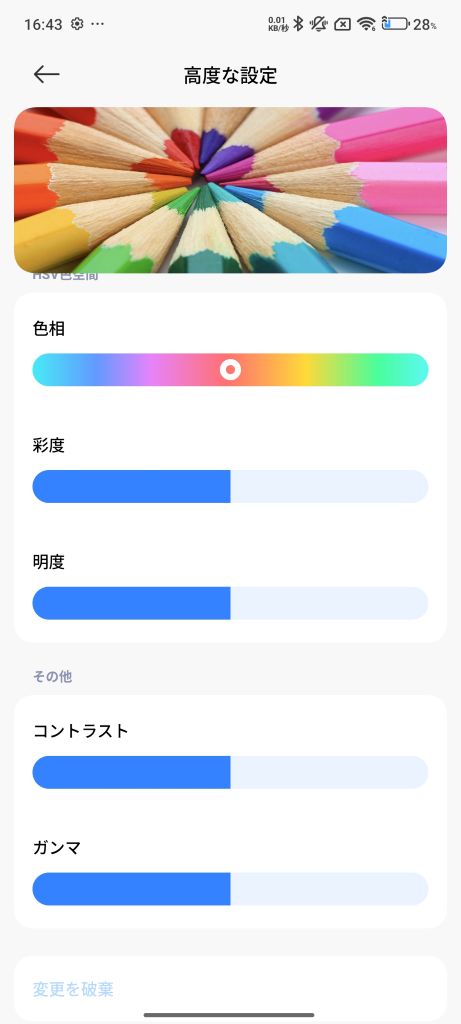The width and height of the screenshot is (461, 1024).
Task: Pick the yellow area on 色相 bar
Action: tap(304, 370)
